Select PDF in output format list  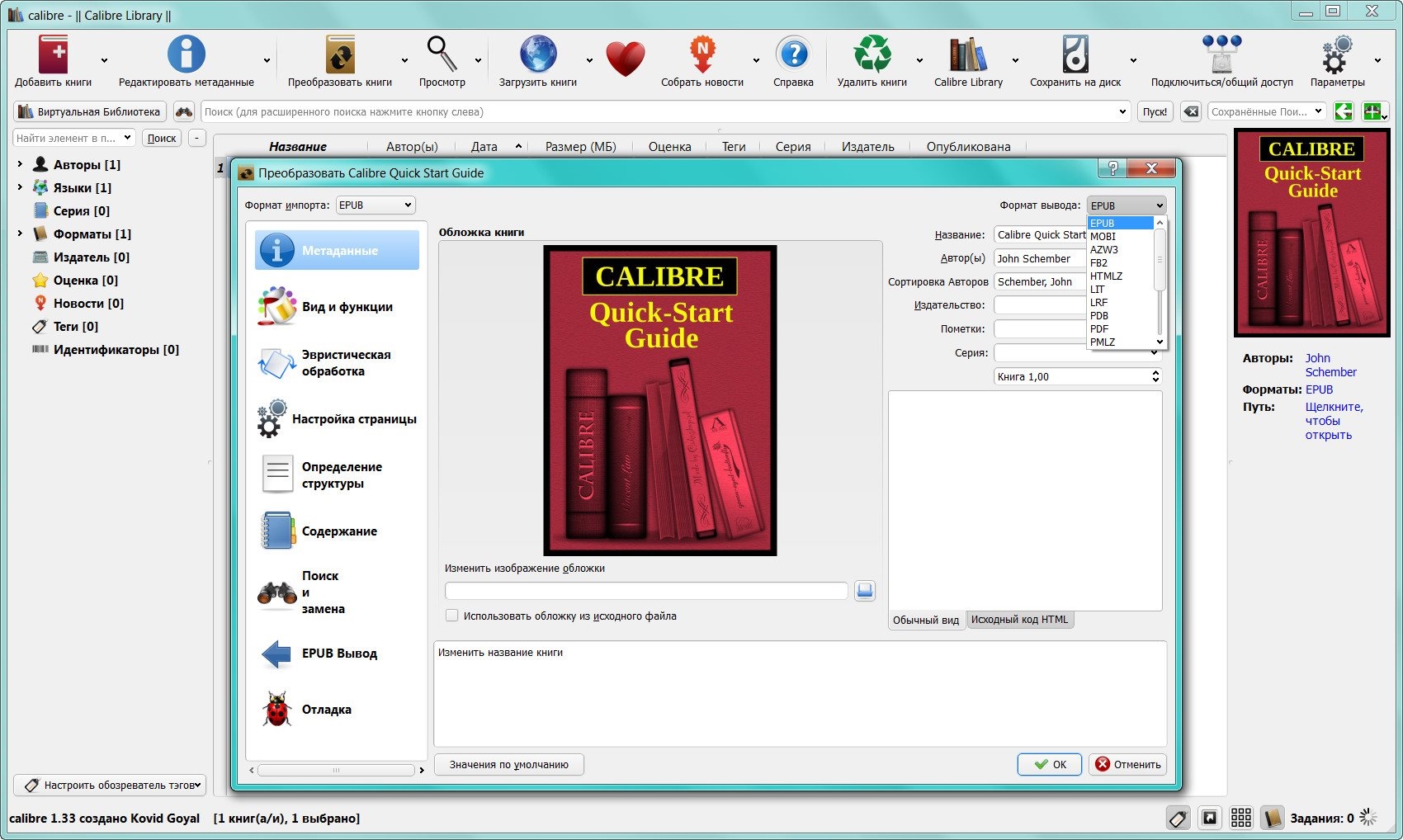tap(1120, 328)
